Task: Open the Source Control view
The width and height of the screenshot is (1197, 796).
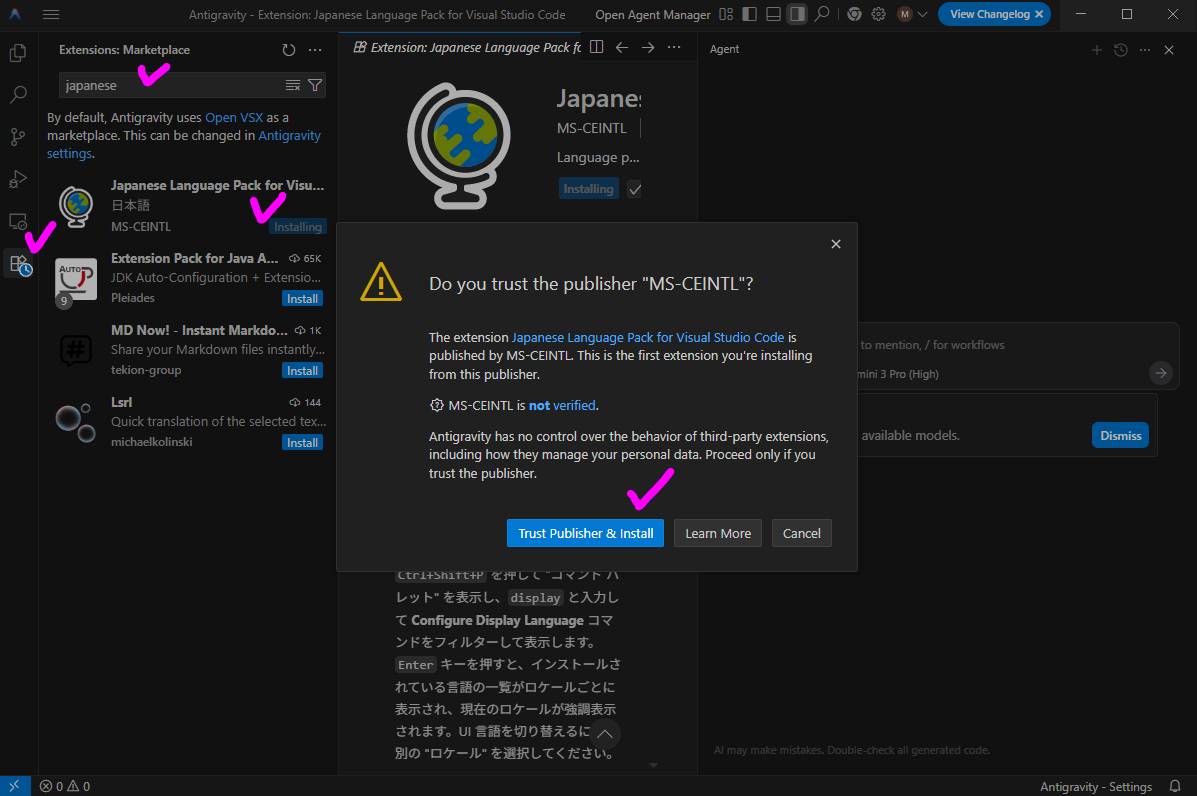Action: tap(18, 137)
